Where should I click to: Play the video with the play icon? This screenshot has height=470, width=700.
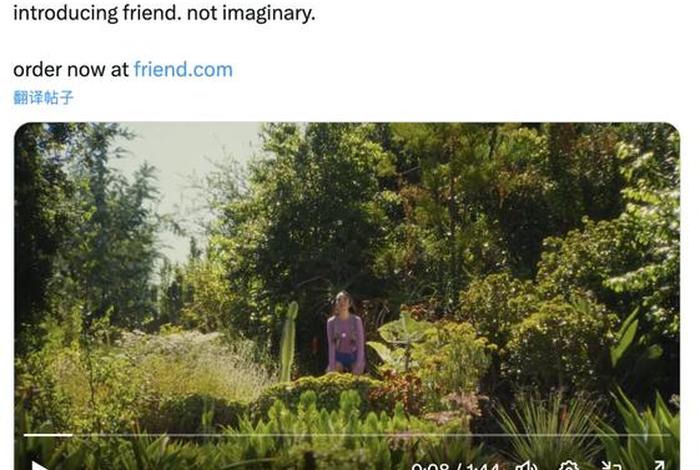click(x=40, y=466)
